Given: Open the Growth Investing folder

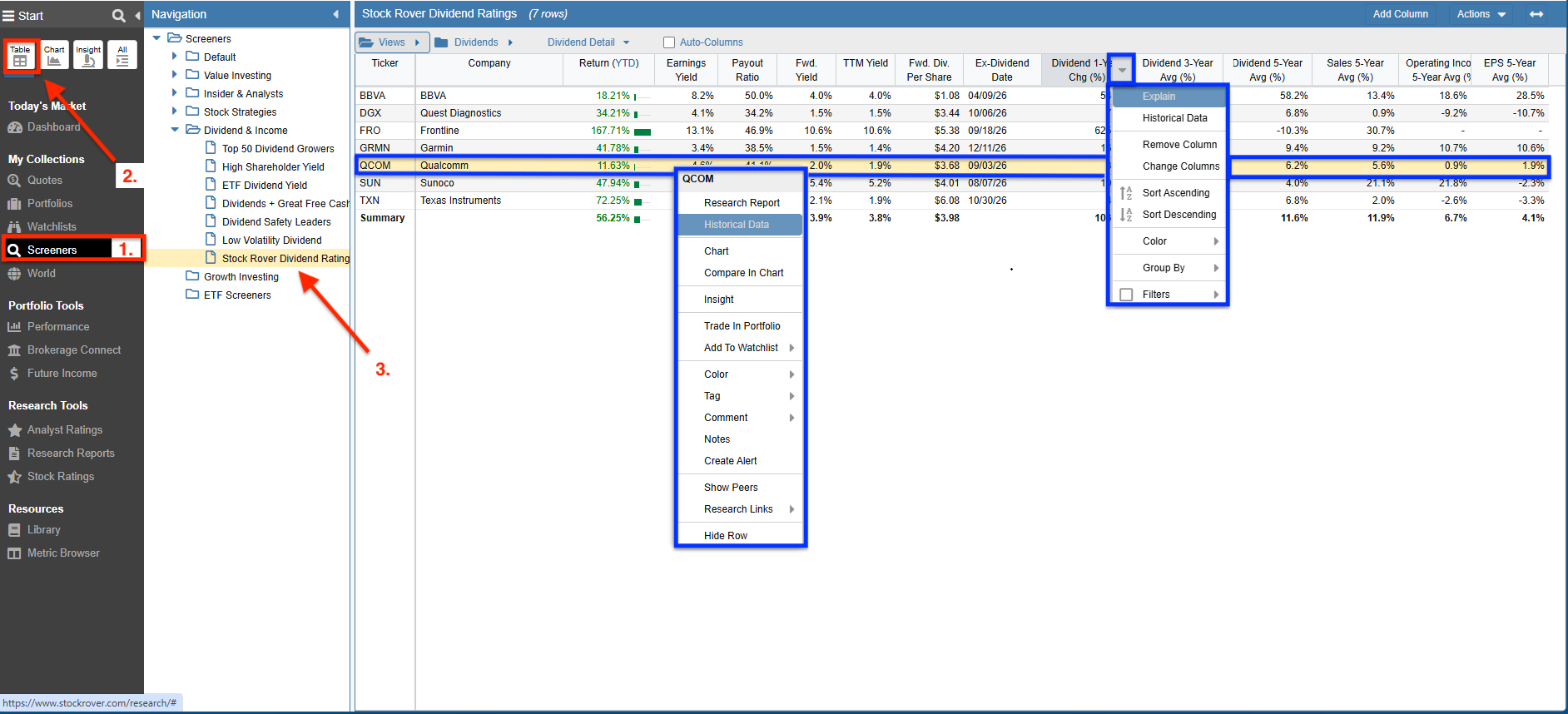Looking at the screenshot, I should 241,277.
